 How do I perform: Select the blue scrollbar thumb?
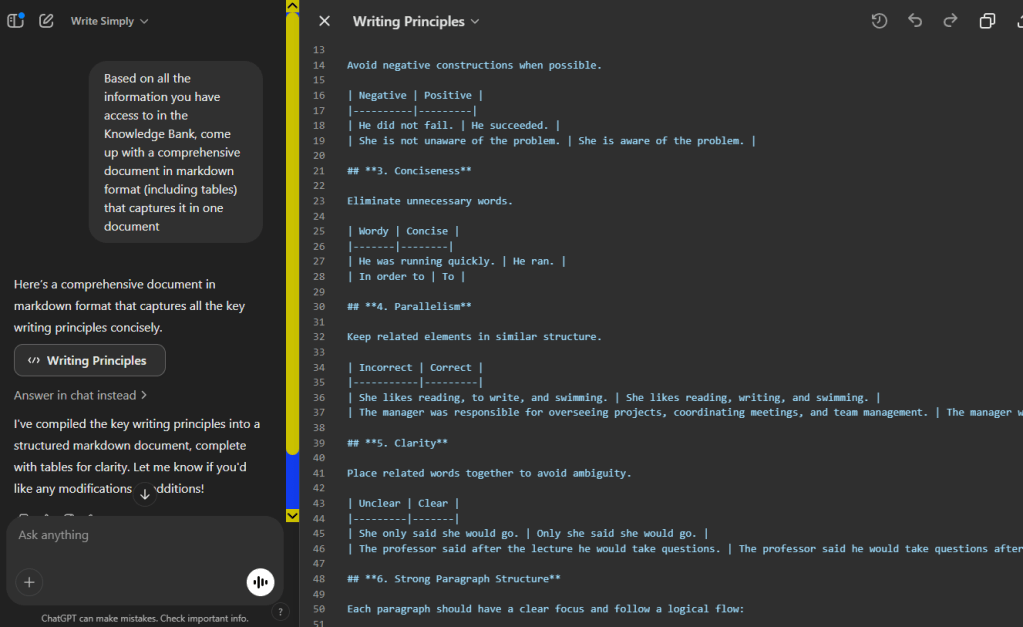291,480
